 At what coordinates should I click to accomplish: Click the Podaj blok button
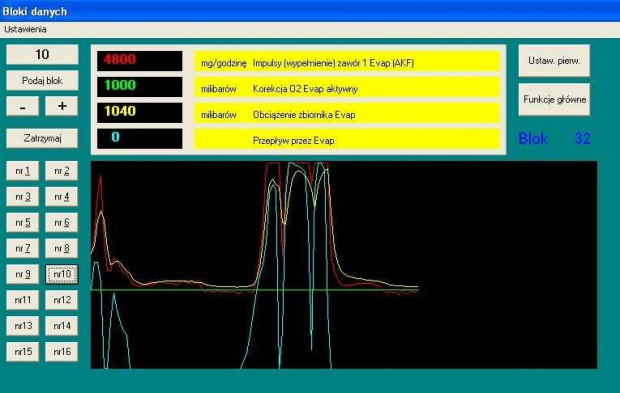tap(42, 81)
